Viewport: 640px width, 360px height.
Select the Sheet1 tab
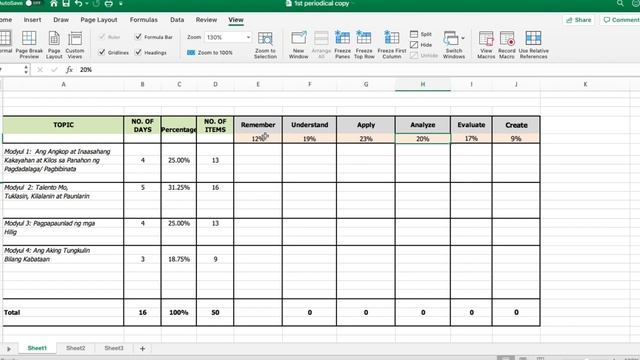[x=37, y=348]
